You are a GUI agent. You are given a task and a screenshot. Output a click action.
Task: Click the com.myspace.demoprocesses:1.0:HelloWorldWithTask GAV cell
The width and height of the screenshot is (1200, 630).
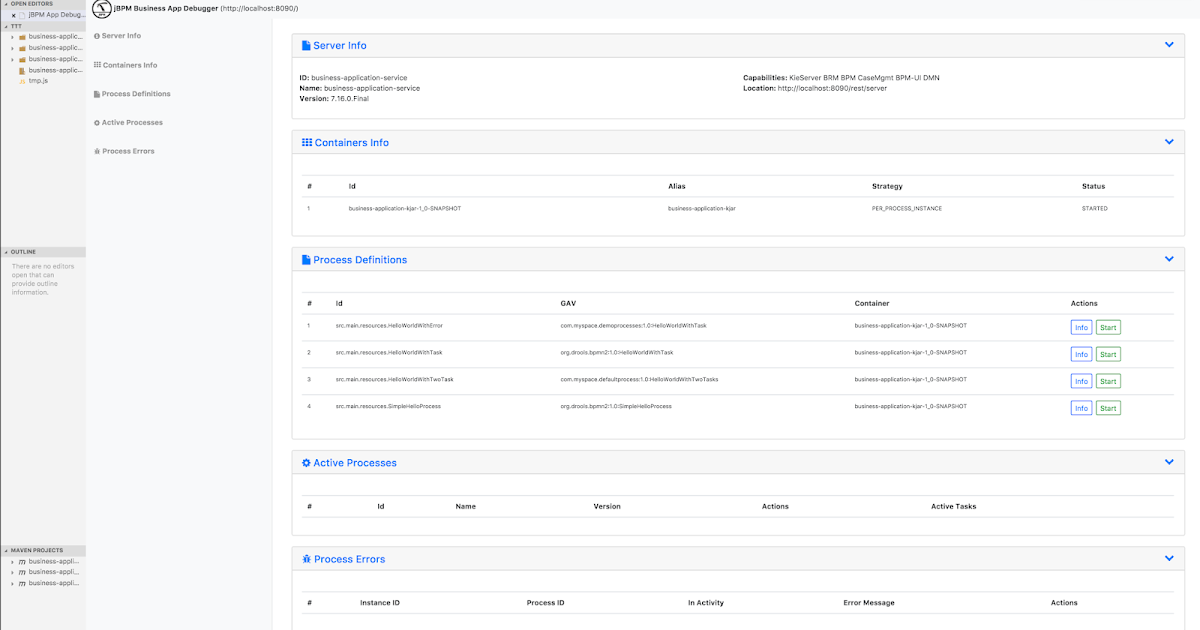633,326
